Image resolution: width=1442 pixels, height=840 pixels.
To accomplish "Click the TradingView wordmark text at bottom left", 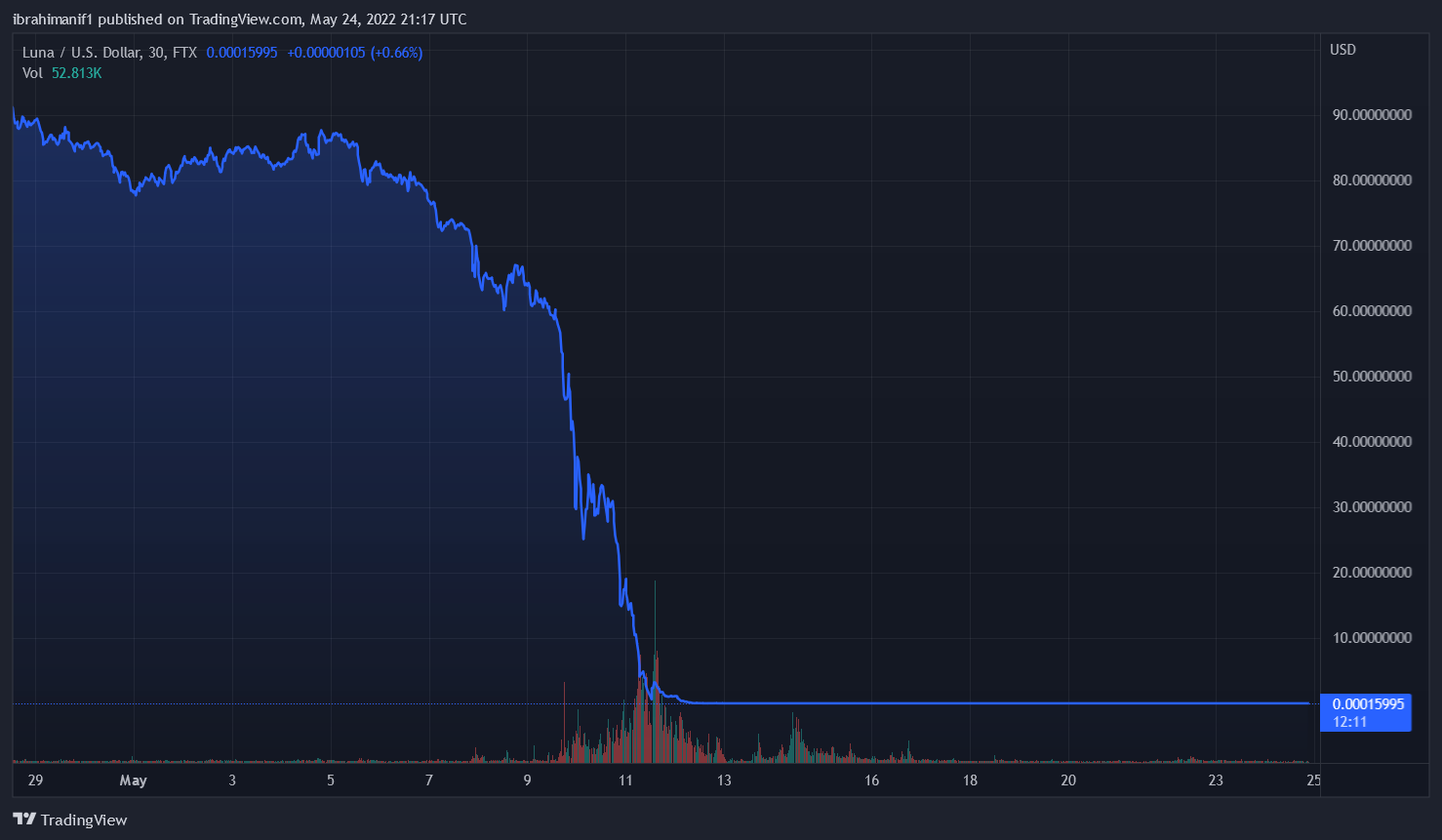I will [84, 820].
